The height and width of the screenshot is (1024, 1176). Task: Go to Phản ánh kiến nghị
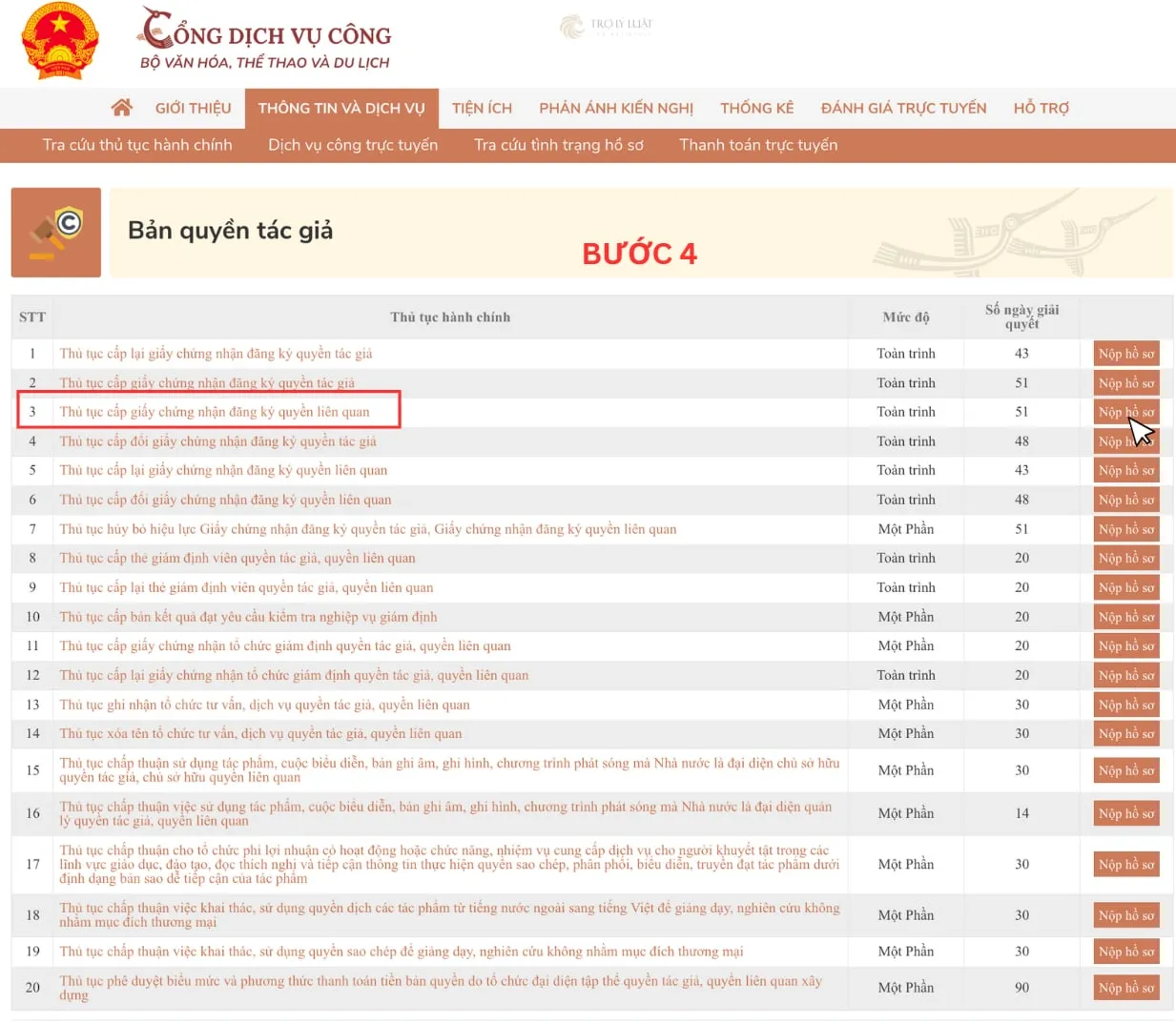tap(616, 108)
